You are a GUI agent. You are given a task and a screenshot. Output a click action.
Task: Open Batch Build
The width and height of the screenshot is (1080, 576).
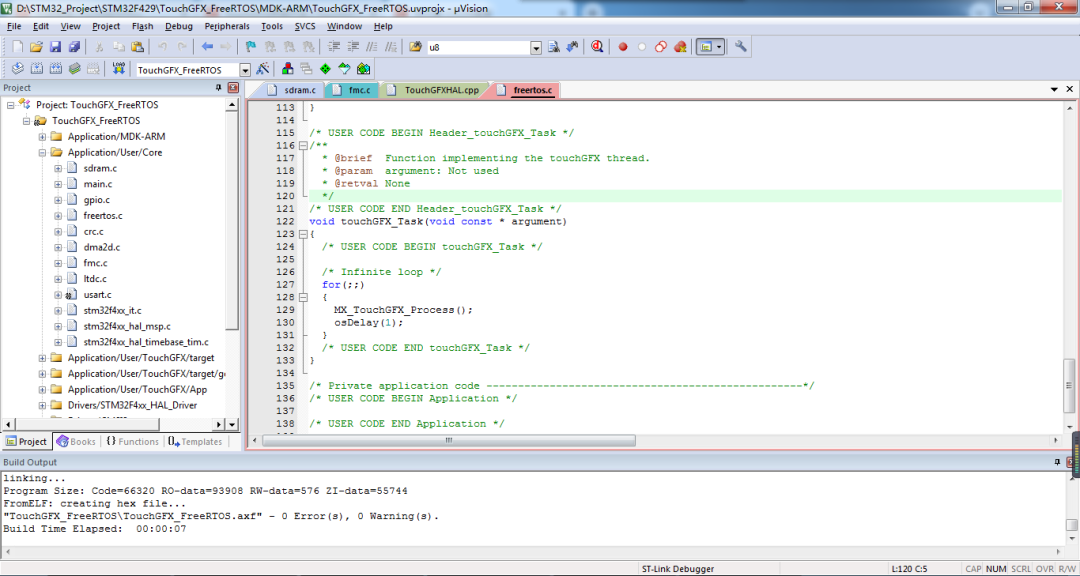click(x=74, y=69)
